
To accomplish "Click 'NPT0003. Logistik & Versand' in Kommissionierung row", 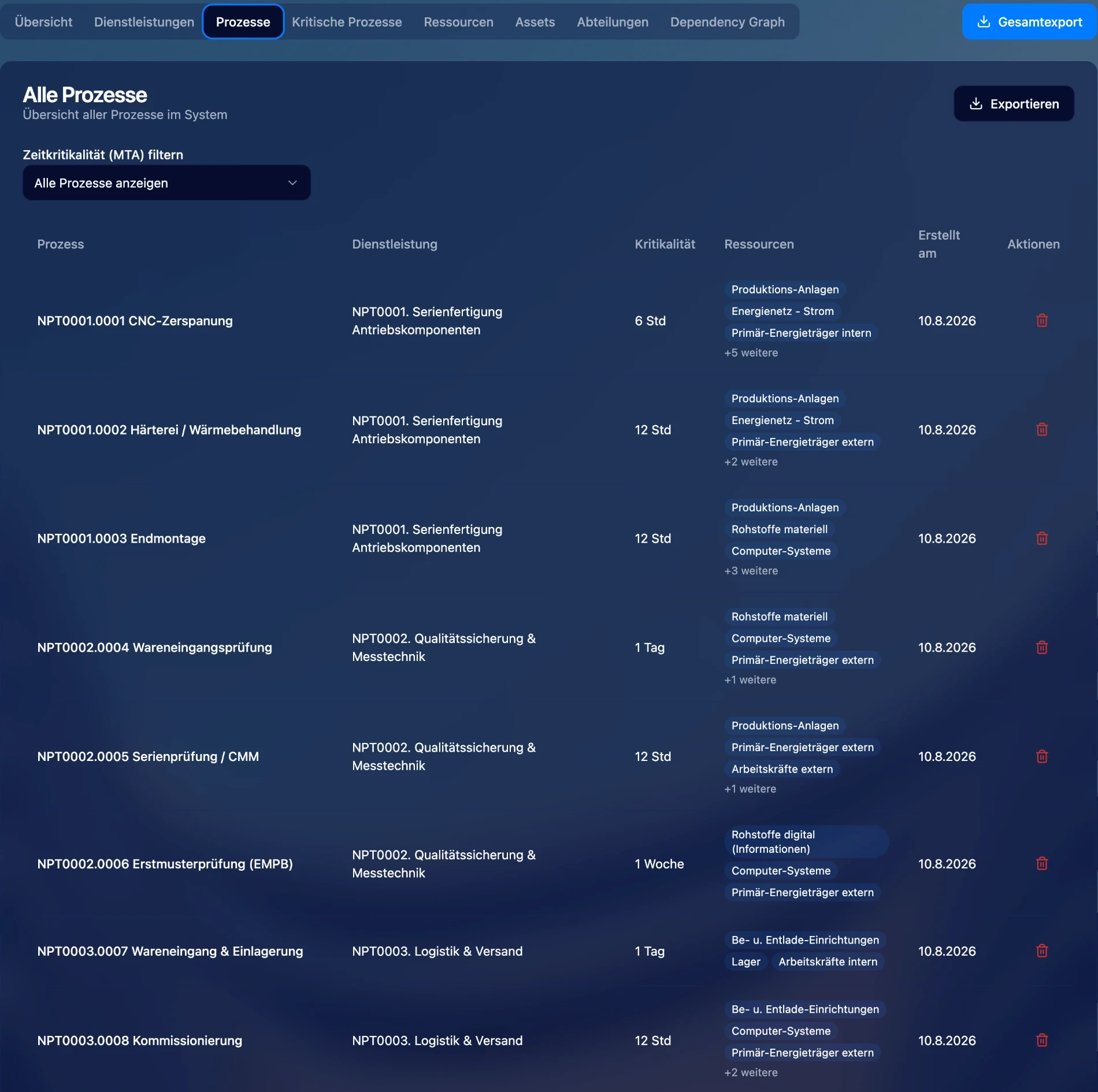I will 437,1041.
